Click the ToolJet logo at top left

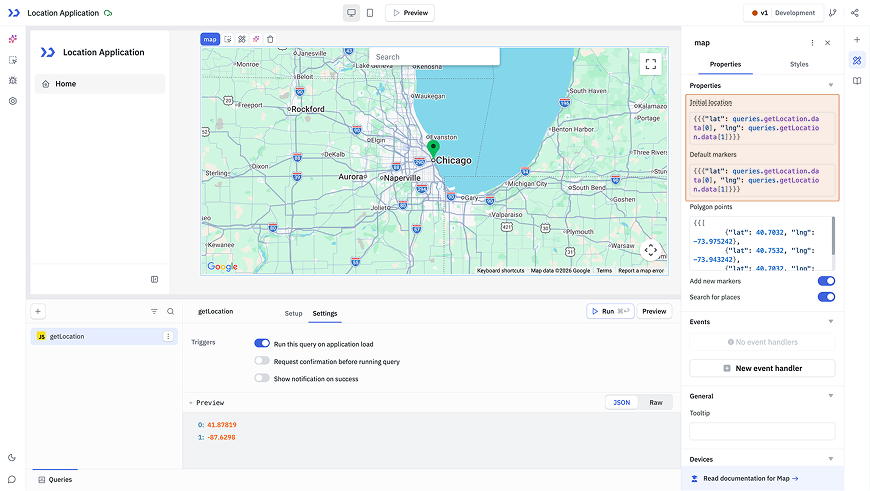(x=13, y=13)
